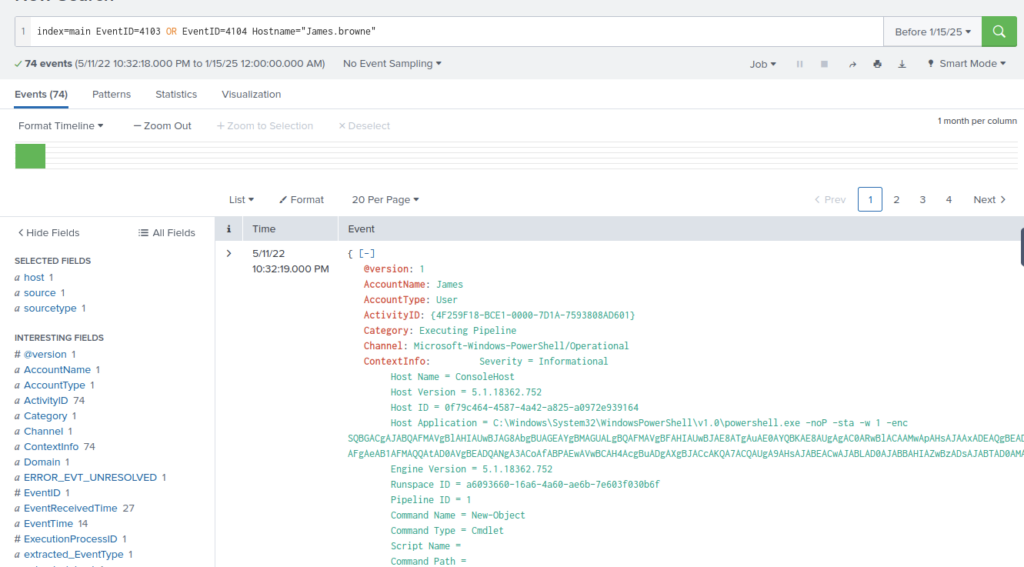Screen dimensions: 1024x567
Task: Open ExecutionProcessID field
Action: click(71, 539)
